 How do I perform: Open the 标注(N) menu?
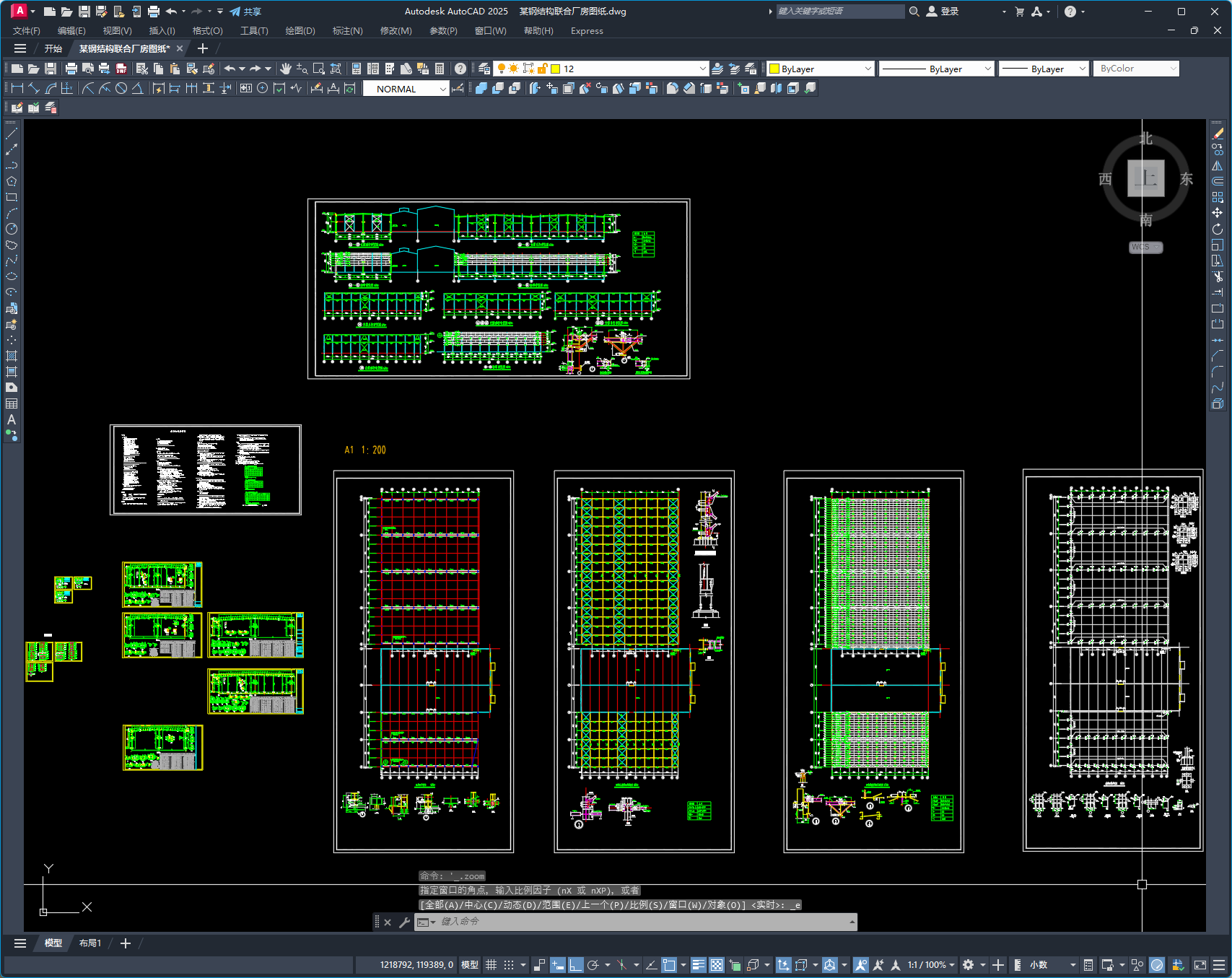(347, 31)
